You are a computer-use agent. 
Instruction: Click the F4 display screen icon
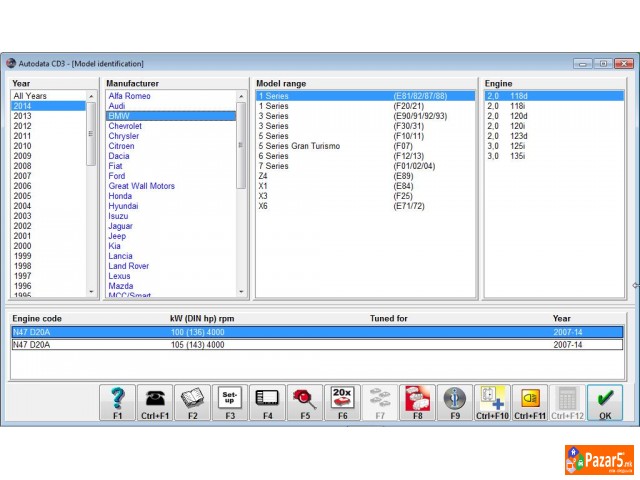click(x=267, y=403)
